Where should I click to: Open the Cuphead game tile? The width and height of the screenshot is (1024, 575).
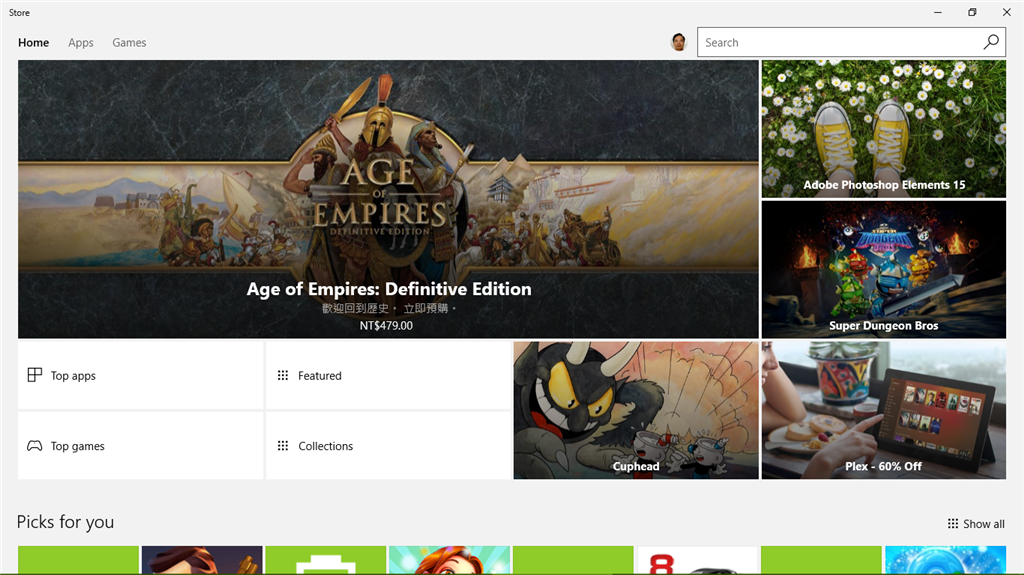pyautogui.click(x=636, y=410)
